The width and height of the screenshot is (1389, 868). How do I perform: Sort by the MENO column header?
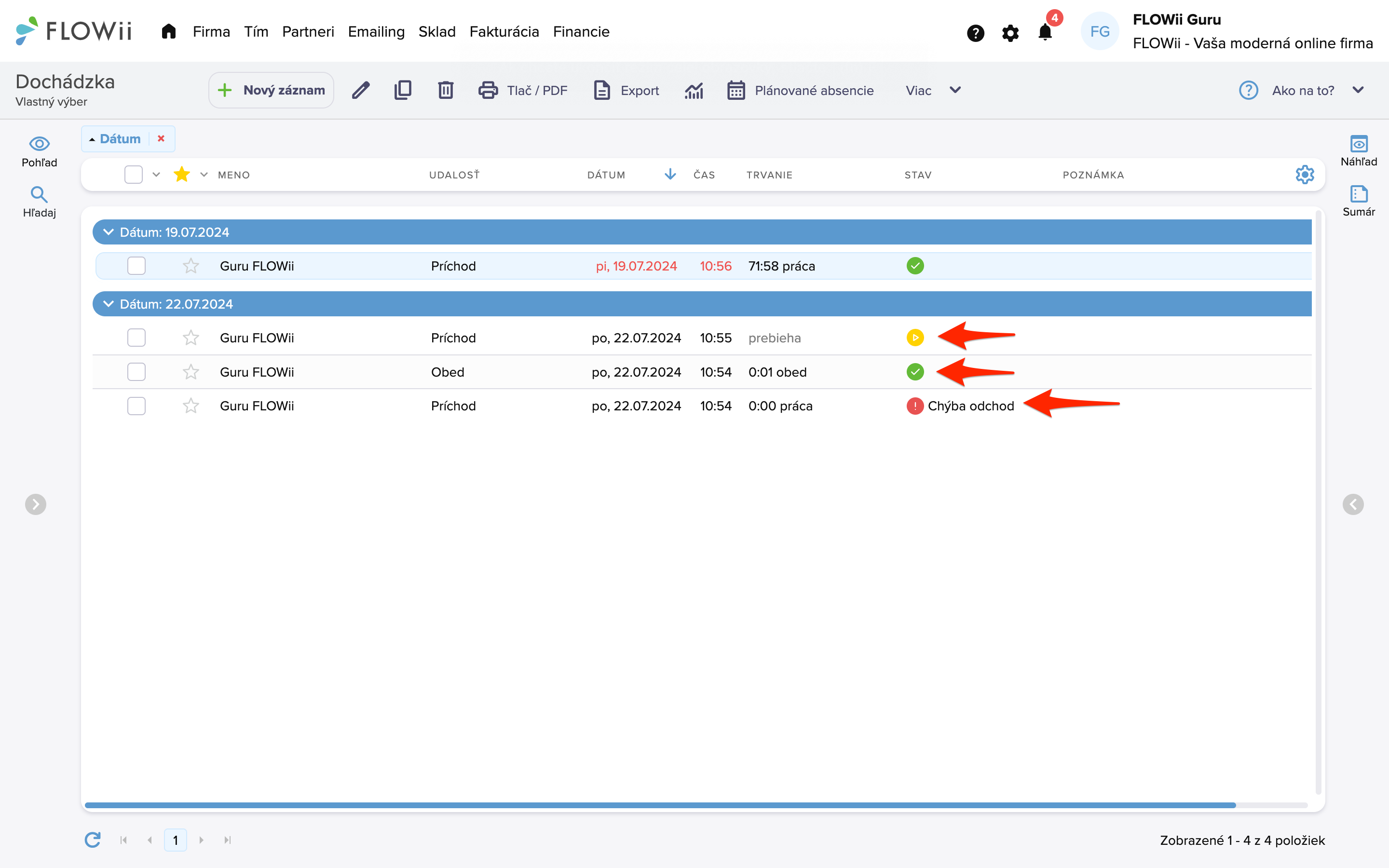233,175
